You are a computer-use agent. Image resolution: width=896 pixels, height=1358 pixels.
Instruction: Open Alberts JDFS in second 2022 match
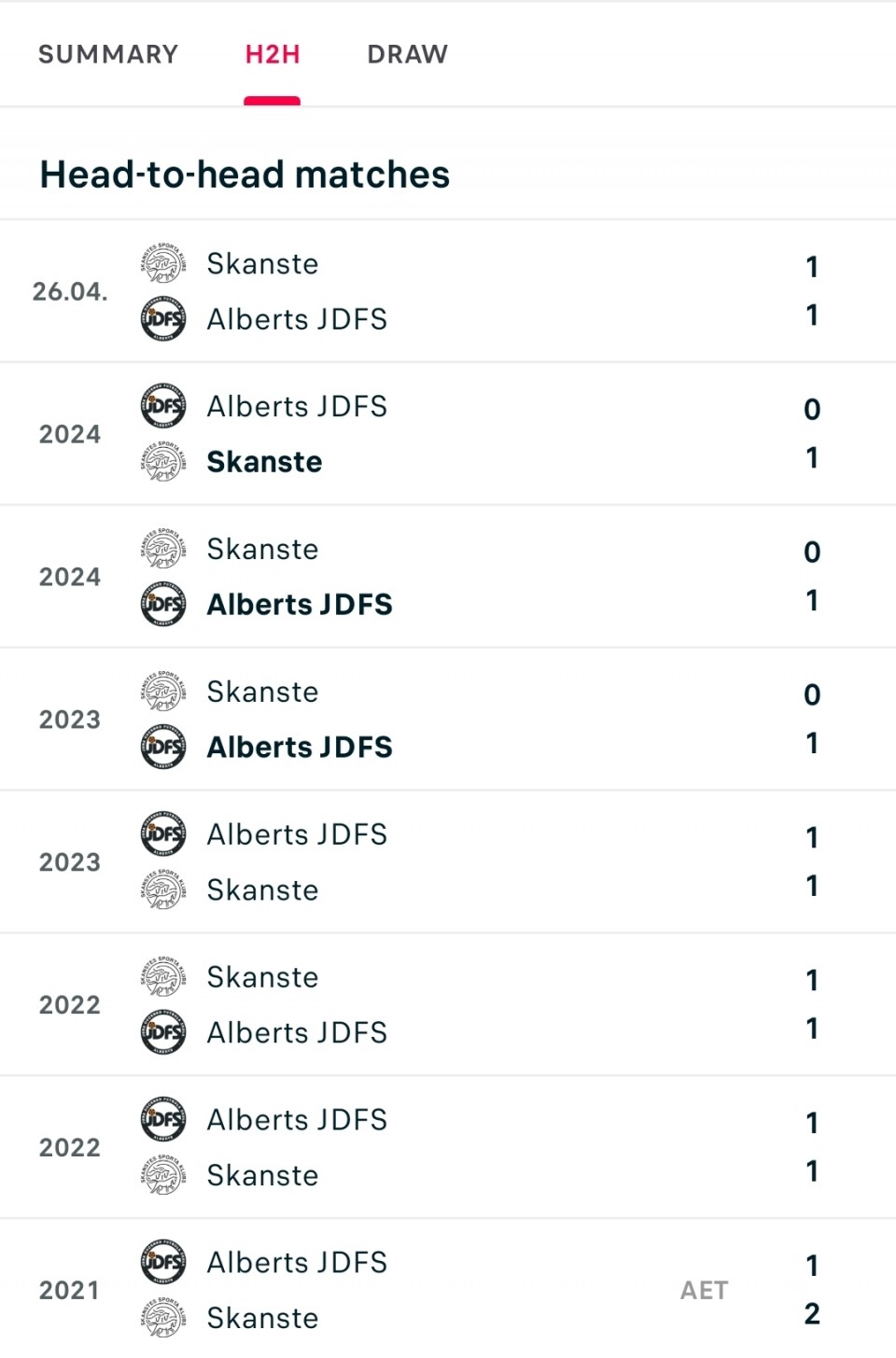coord(297,1120)
